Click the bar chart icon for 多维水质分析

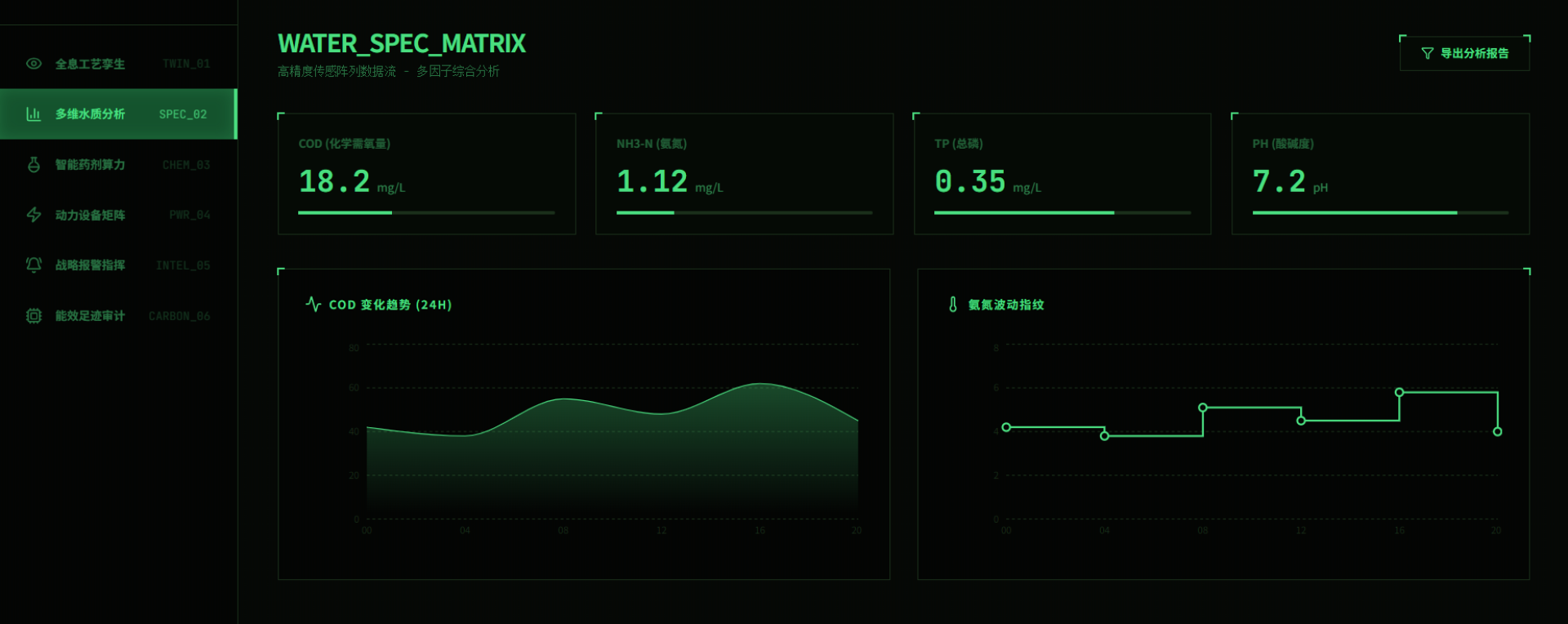33,114
